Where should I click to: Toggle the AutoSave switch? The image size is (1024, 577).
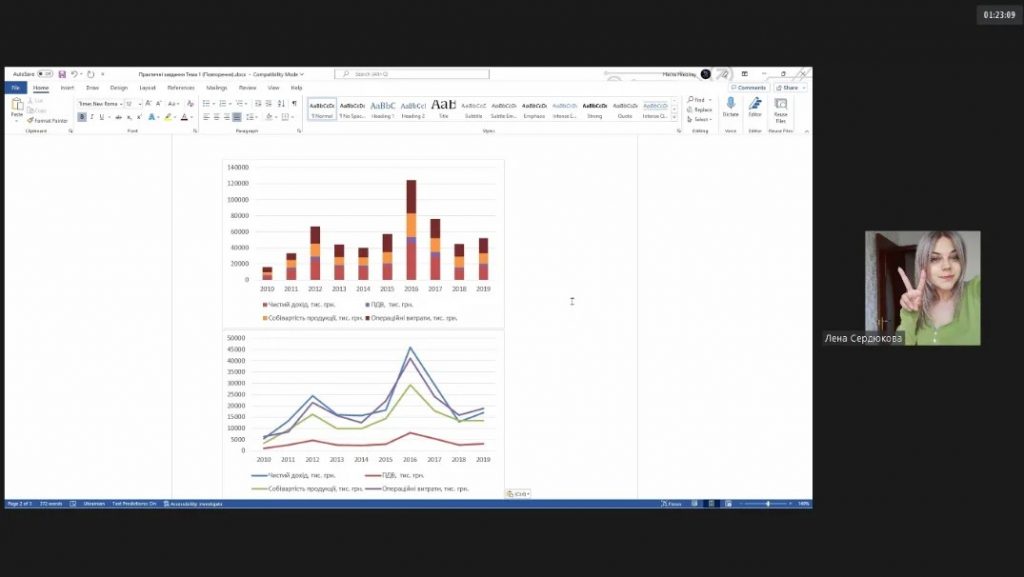coord(45,74)
